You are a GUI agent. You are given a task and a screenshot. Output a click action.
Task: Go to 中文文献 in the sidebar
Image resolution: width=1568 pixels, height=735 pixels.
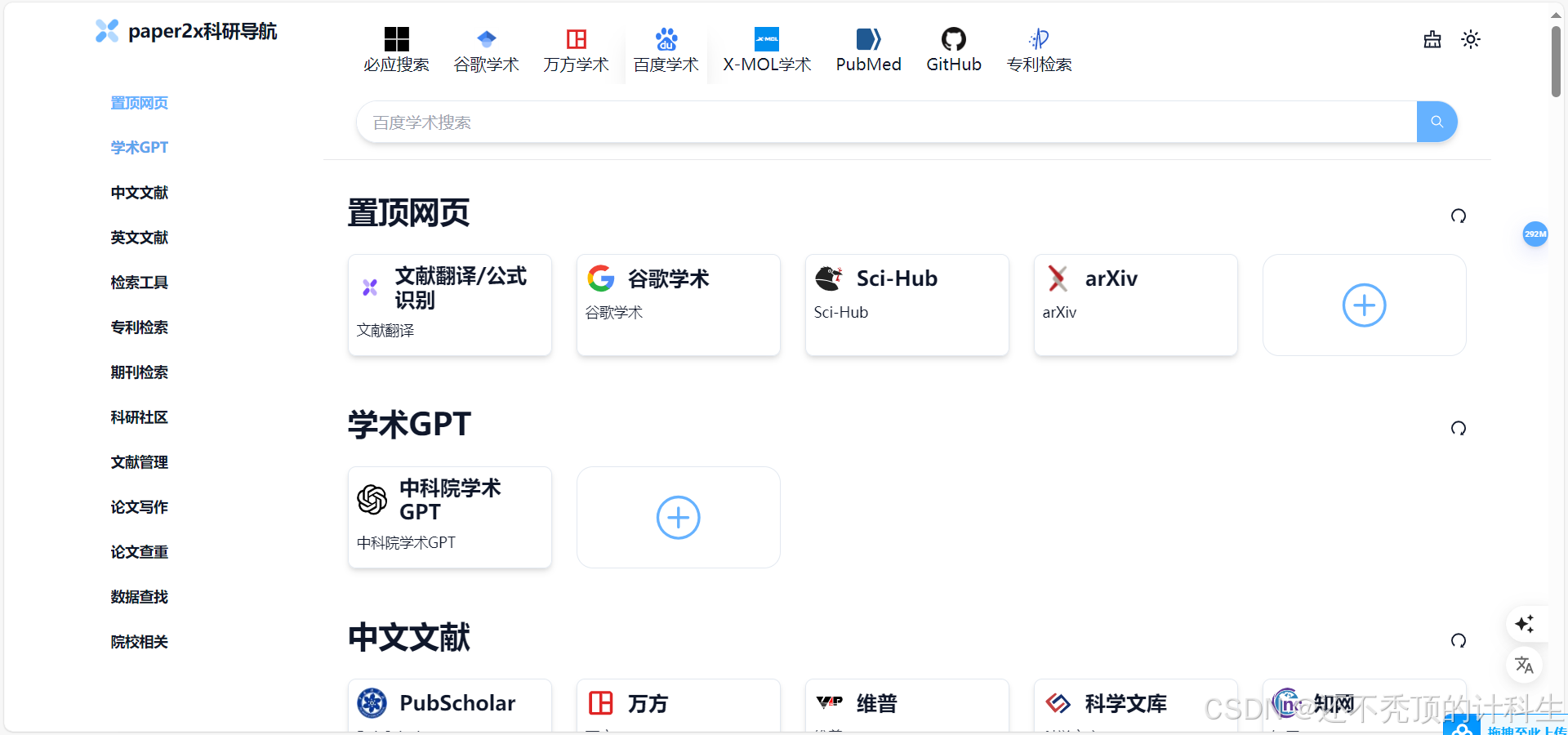(x=140, y=193)
